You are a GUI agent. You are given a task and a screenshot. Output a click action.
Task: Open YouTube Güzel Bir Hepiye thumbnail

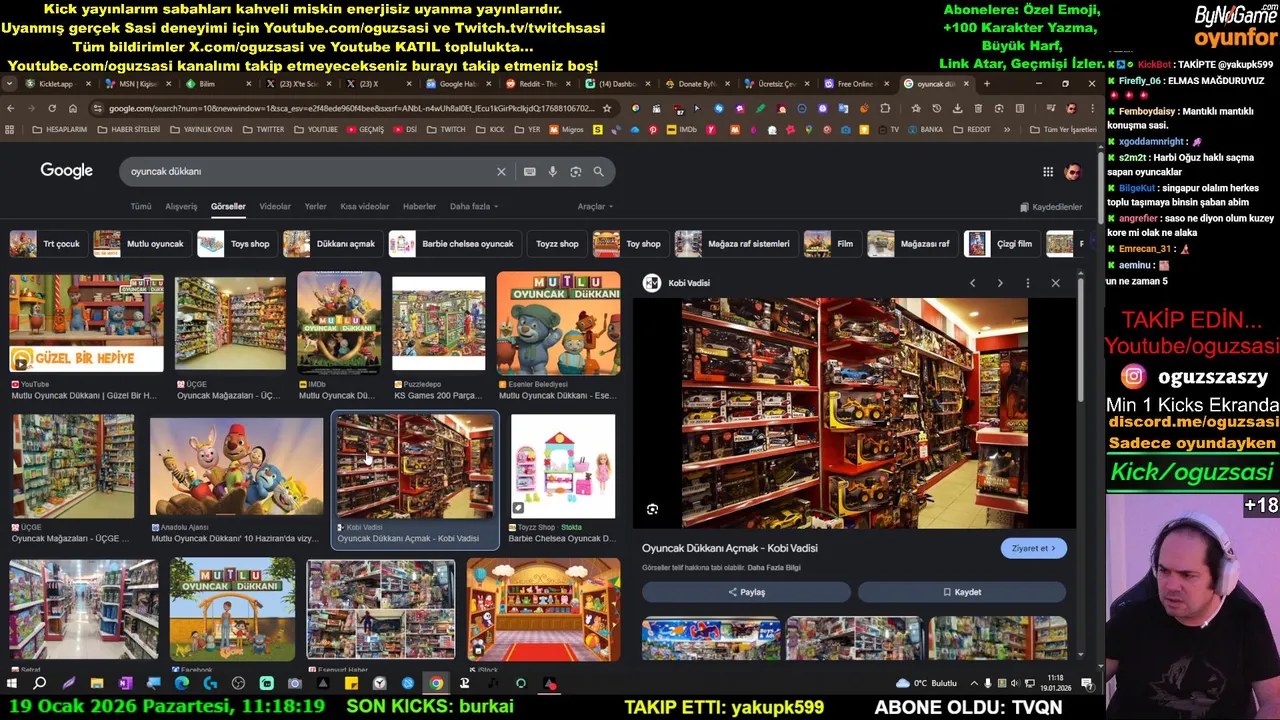coord(86,322)
